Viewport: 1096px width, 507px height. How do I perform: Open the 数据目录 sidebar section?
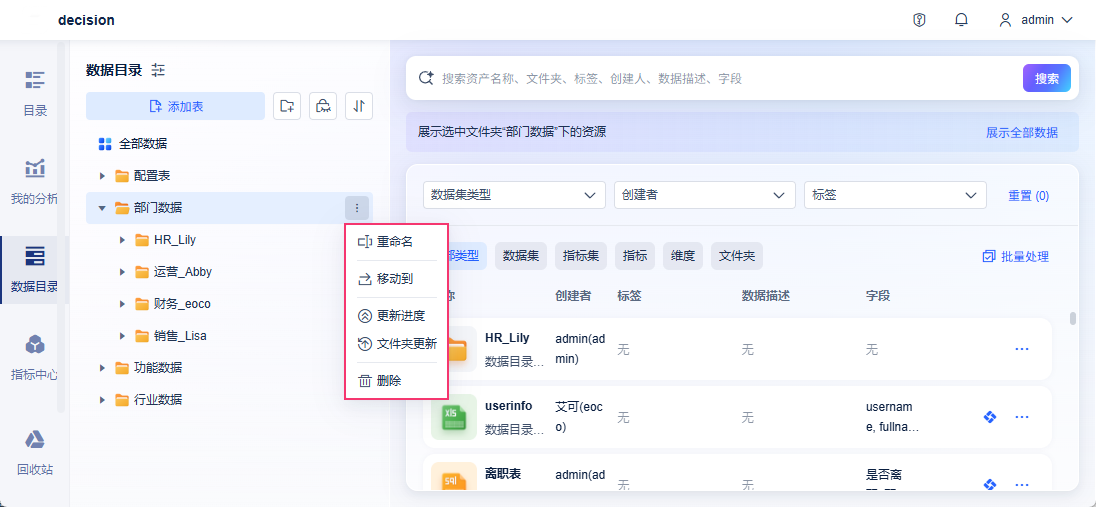(35, 270)
